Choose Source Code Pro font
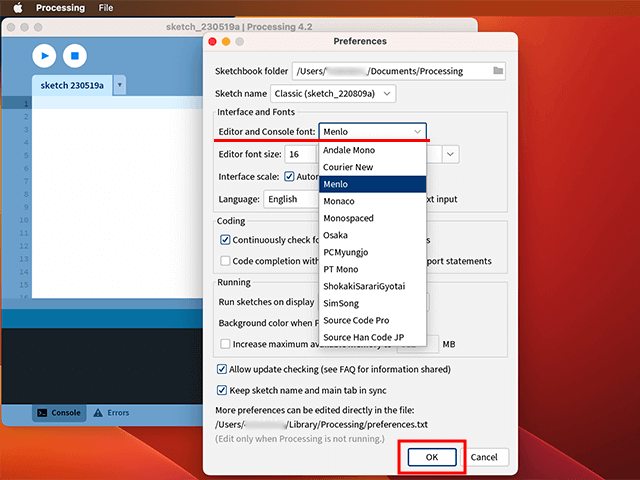640x480 pixels. [373, 320]
